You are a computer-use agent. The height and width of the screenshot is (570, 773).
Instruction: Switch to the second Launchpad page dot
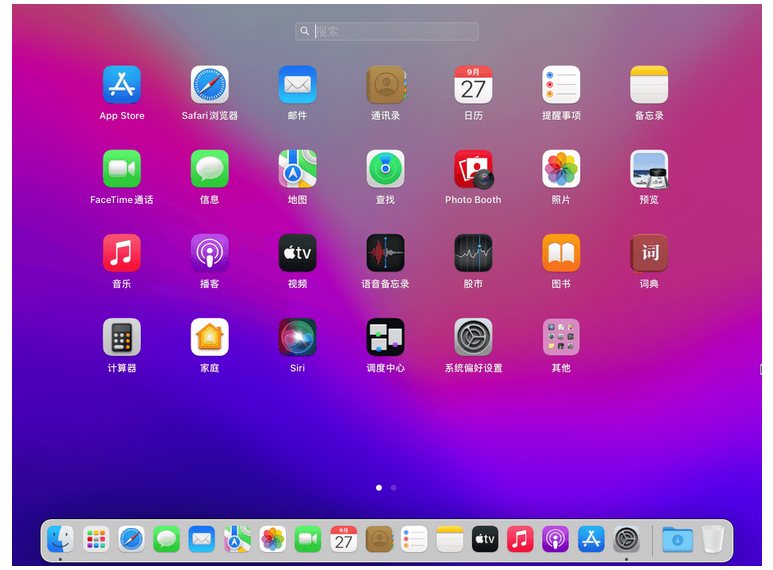click(393, 488)
